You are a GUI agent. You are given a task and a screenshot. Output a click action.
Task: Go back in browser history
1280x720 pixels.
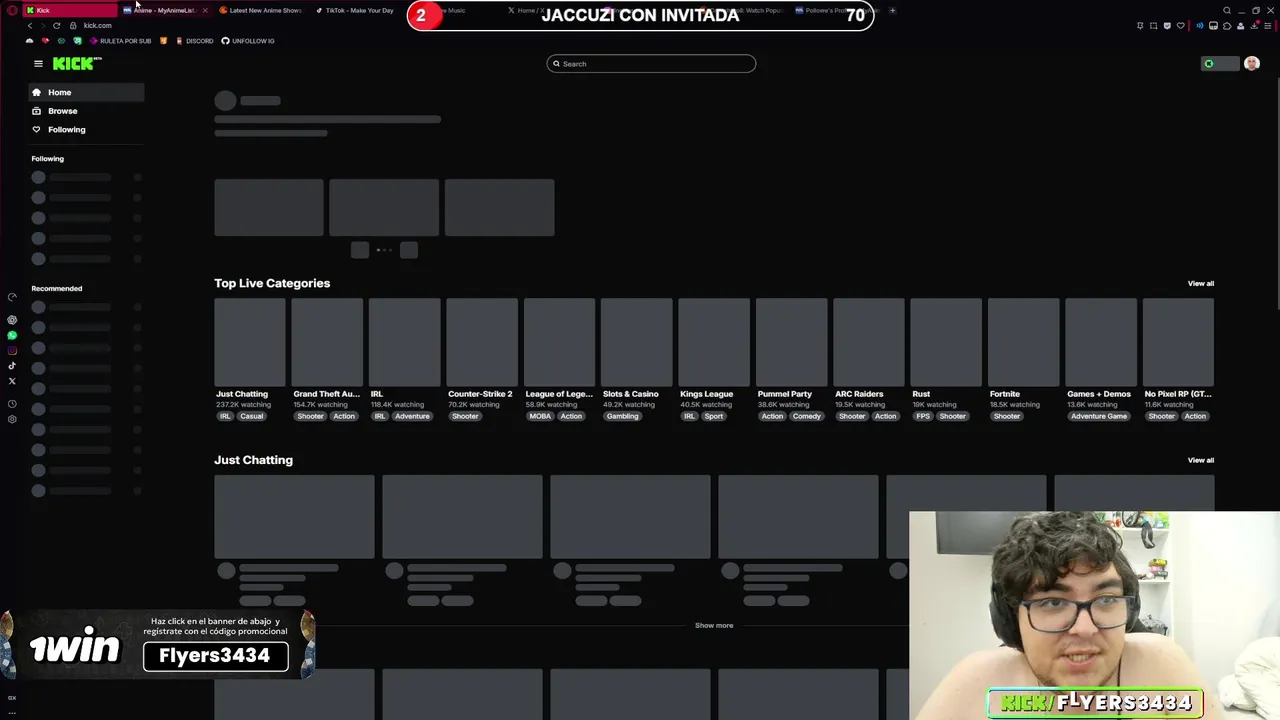[29, 25]
